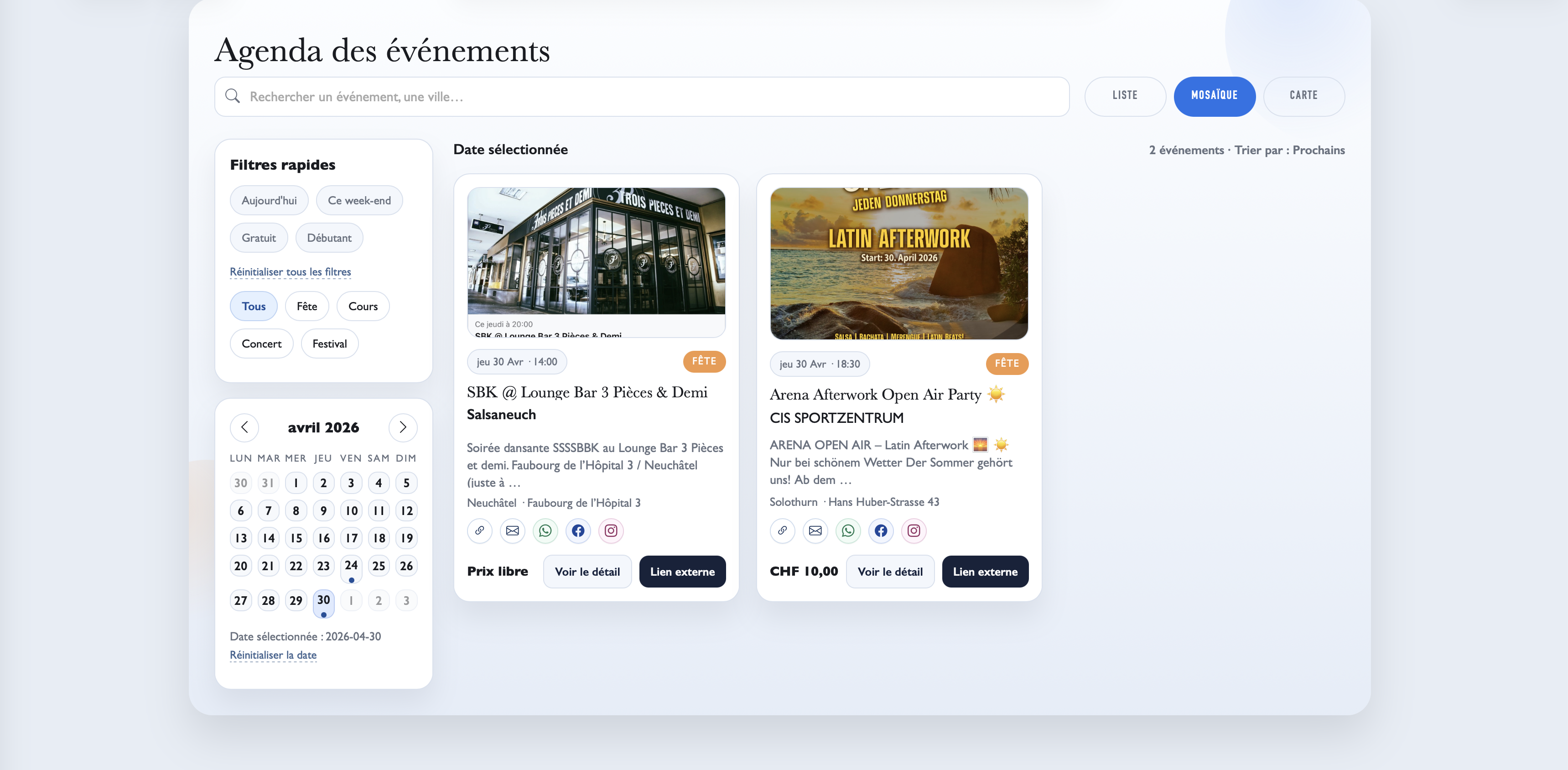Select March 31 in the calendar
1568x770 pixels.
coord(269,484)
